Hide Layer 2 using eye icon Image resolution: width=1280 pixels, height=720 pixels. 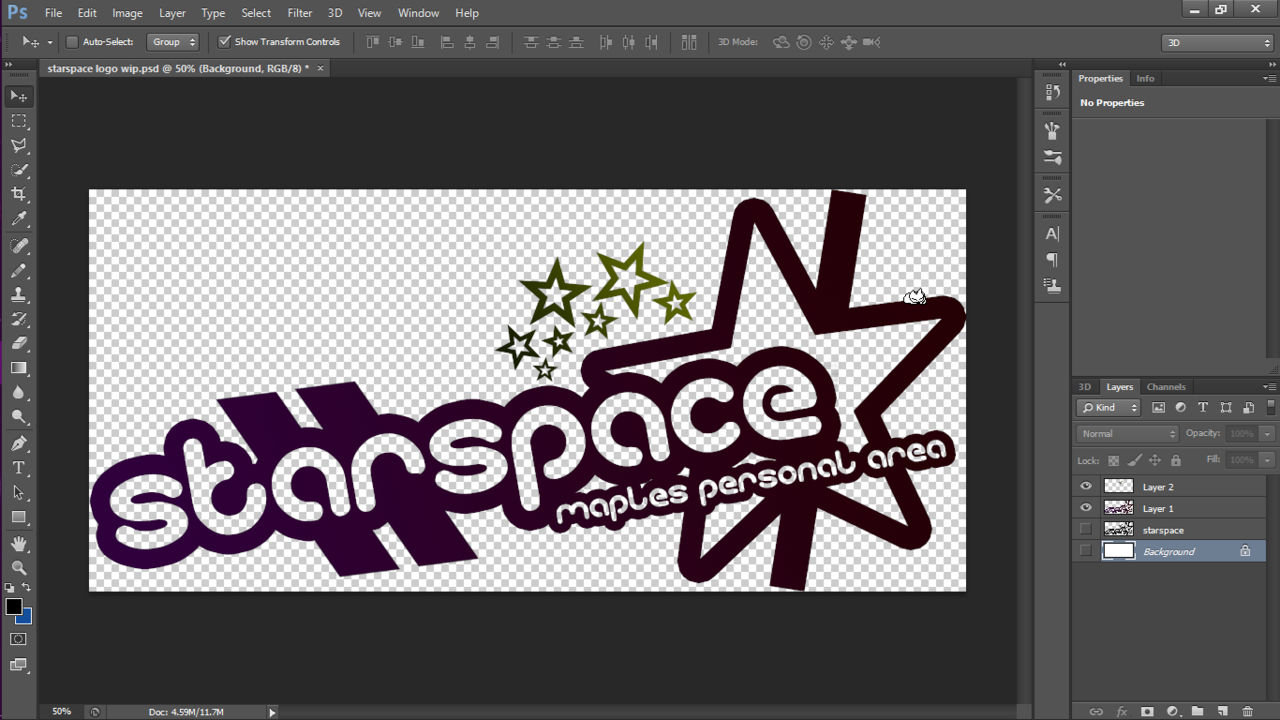click(x=1086, y=486)
